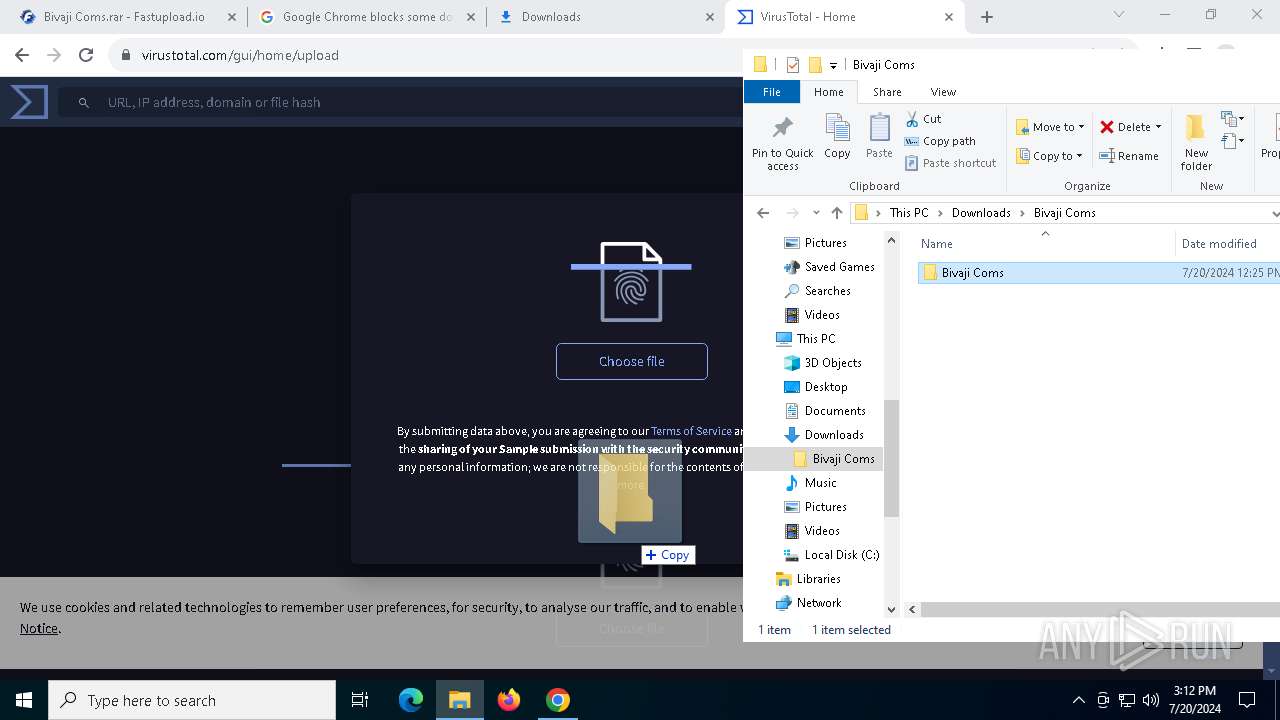Open Task View on taskbar

tap(360, 700)
